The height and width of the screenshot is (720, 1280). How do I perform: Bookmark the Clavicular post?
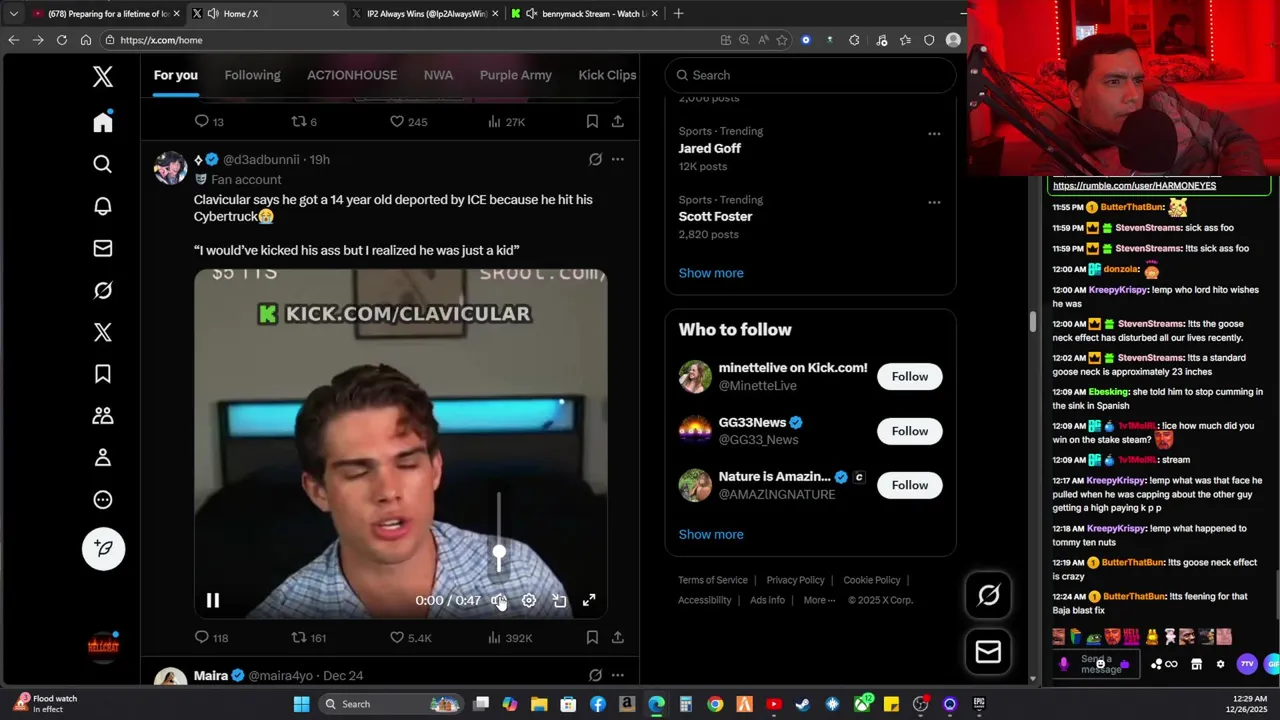click(592, 637)
